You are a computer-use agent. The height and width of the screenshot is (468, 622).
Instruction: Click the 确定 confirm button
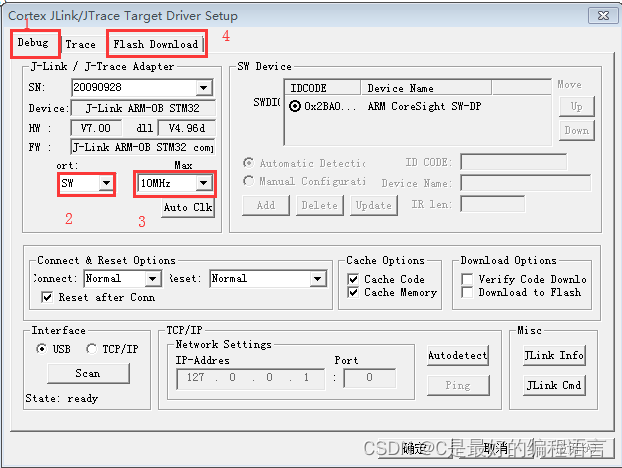coord(415,449)
